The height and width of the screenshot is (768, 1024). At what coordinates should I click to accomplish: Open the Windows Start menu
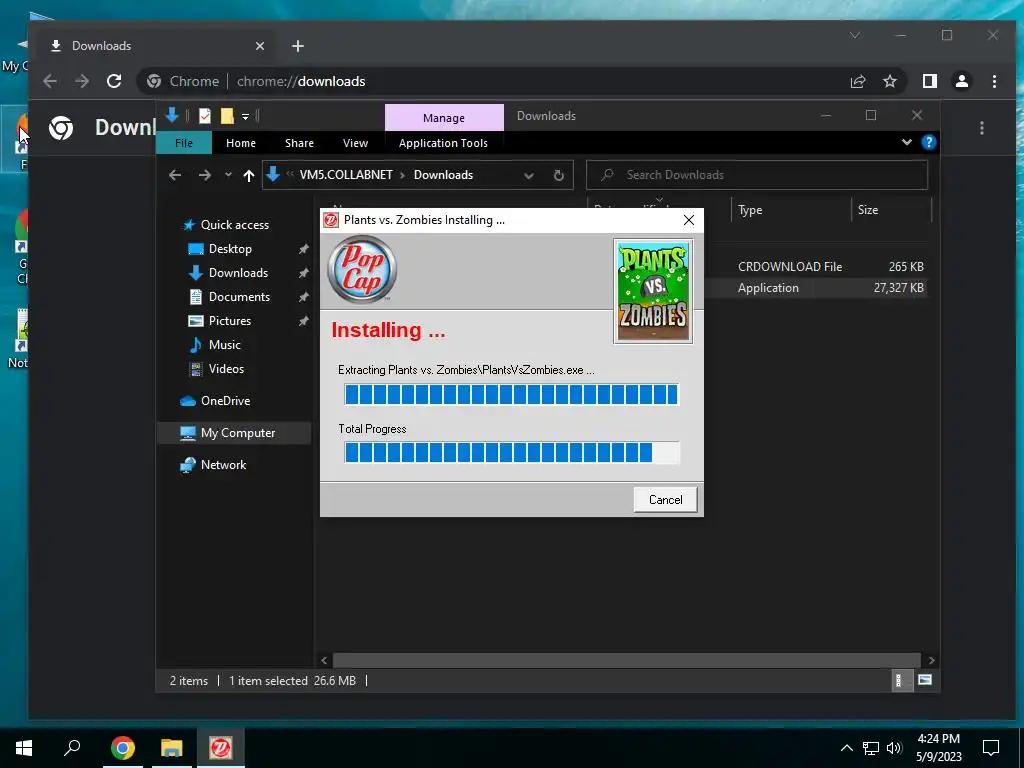point(24,747)
